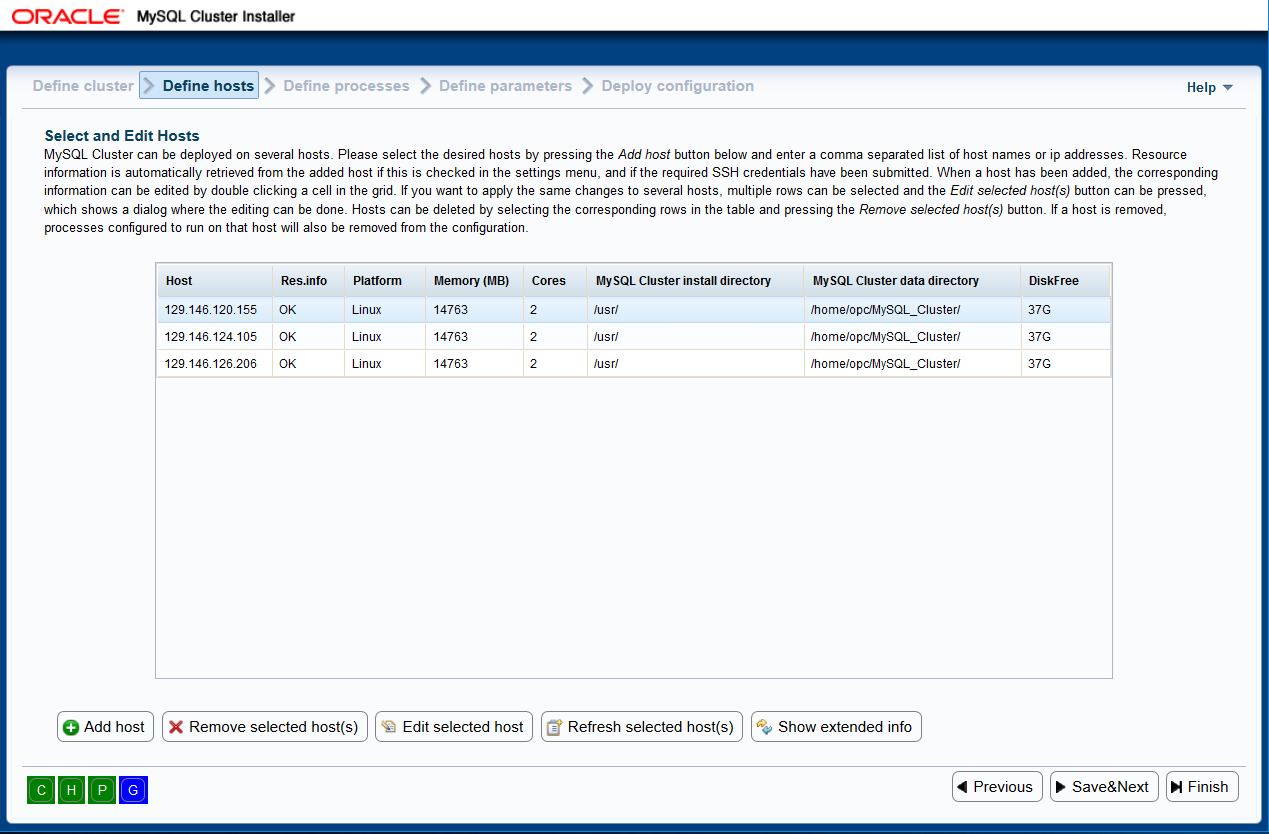Open the Help dropdown menu
The height and width of the screenshot is (834, 1269).
(1209, 87)
